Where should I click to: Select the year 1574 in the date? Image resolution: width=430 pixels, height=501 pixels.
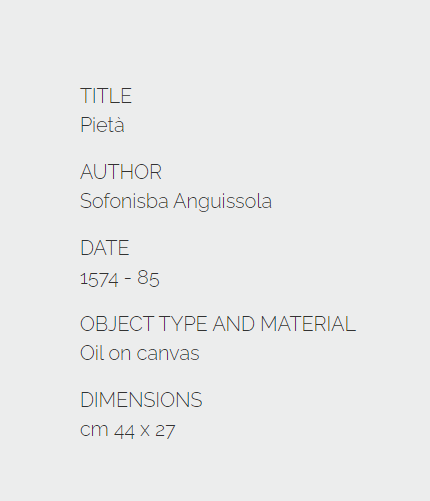[x=99, y=279]
